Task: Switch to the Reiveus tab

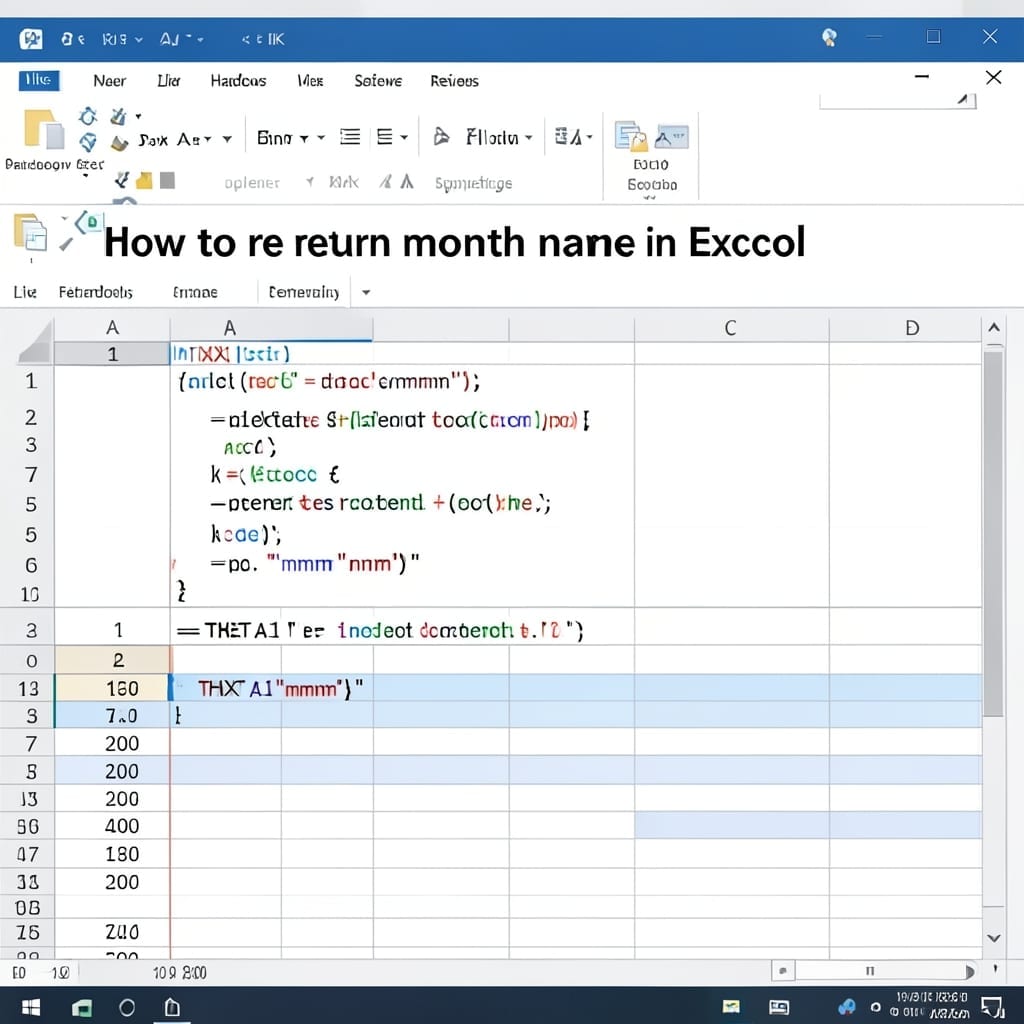Action: point(455,81)
